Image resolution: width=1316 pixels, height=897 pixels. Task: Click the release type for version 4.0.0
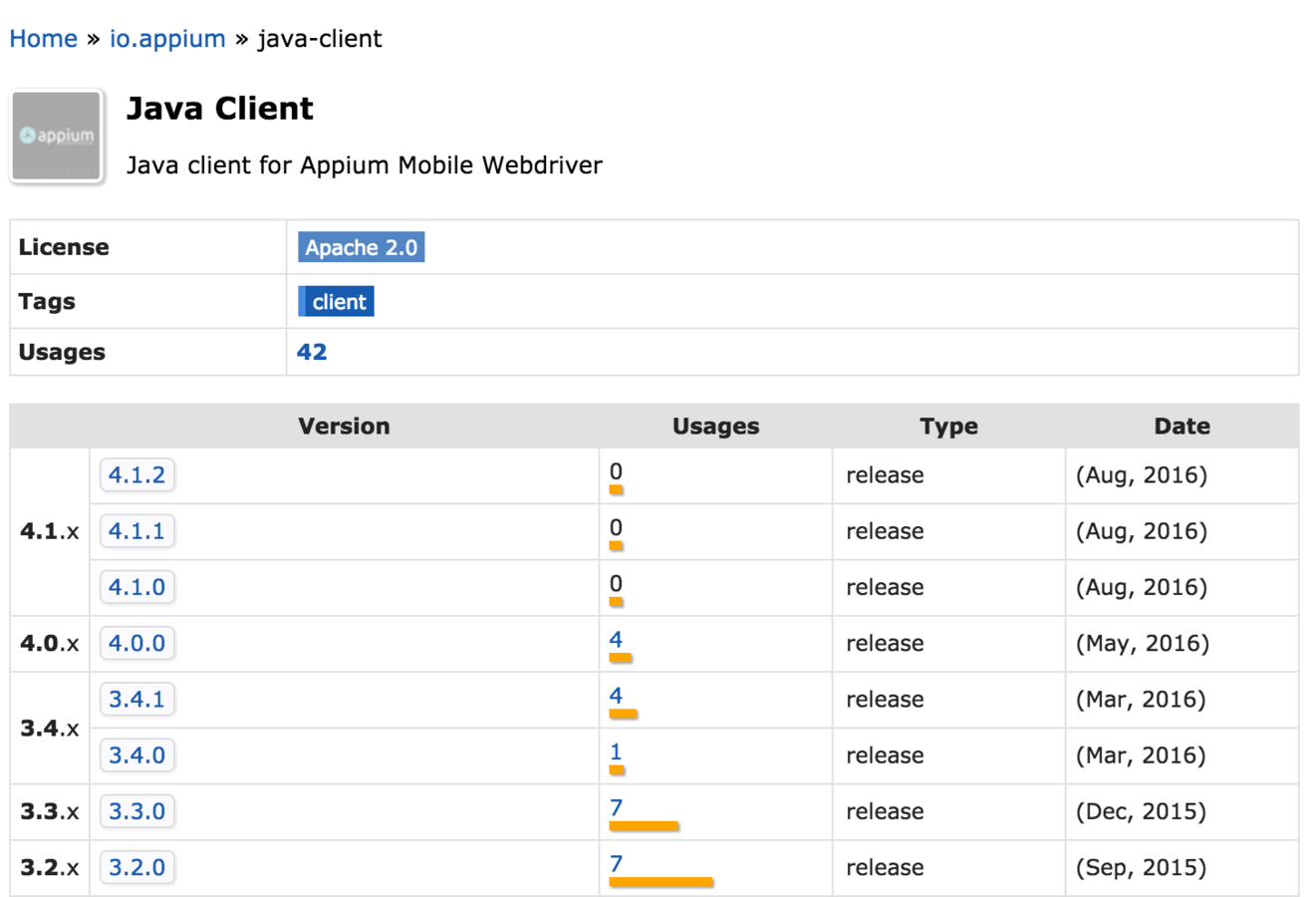coord(885,644)
